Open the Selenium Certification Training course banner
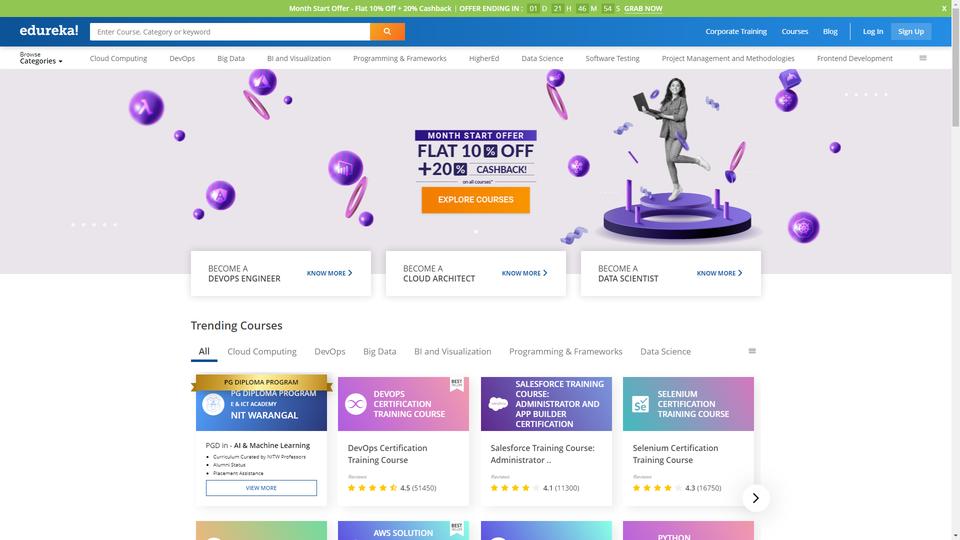Screen dimensions: 960x540 point(688,404)
